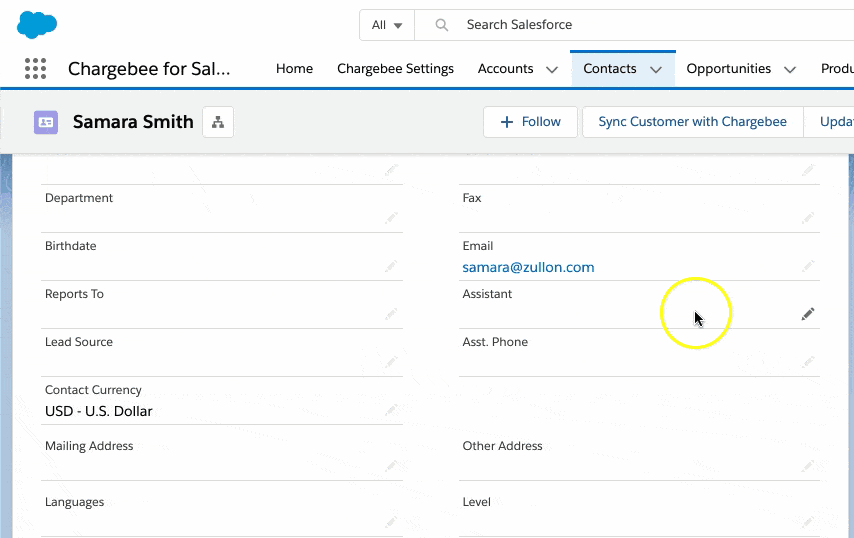Expand the Opportunities tab chevron
This screenshot has height=538, width=854.
[790, 70]
